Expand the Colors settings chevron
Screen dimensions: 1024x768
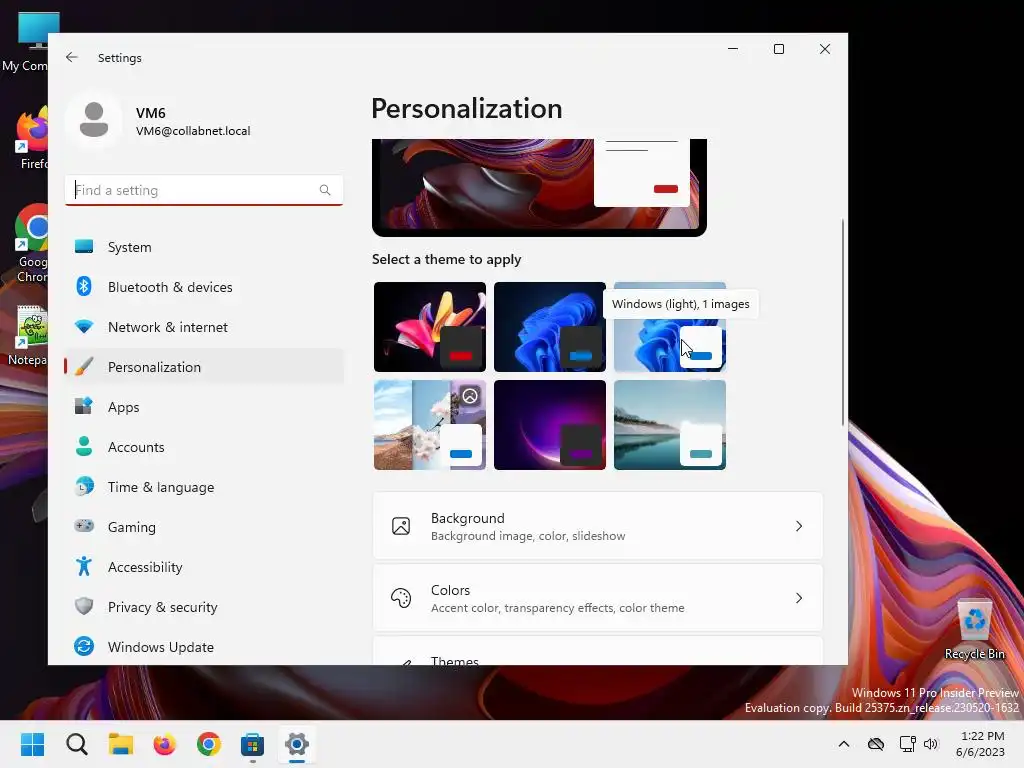point(799,598)
